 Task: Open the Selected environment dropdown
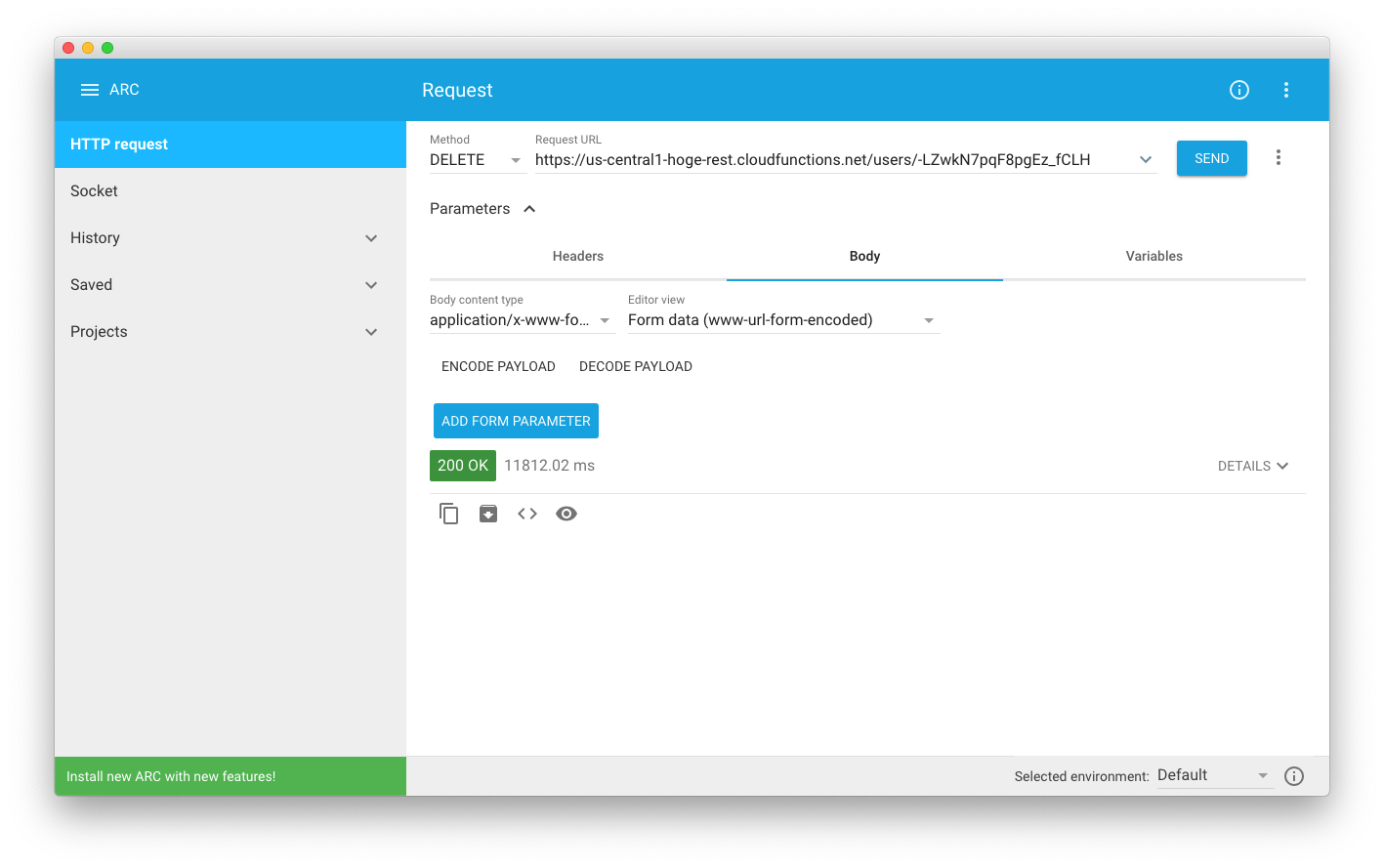pyautogui.click(x=1215, y=775)
